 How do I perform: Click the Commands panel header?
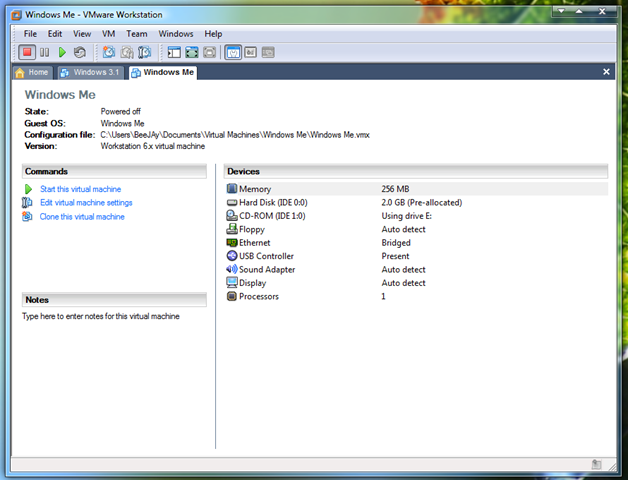114,171
